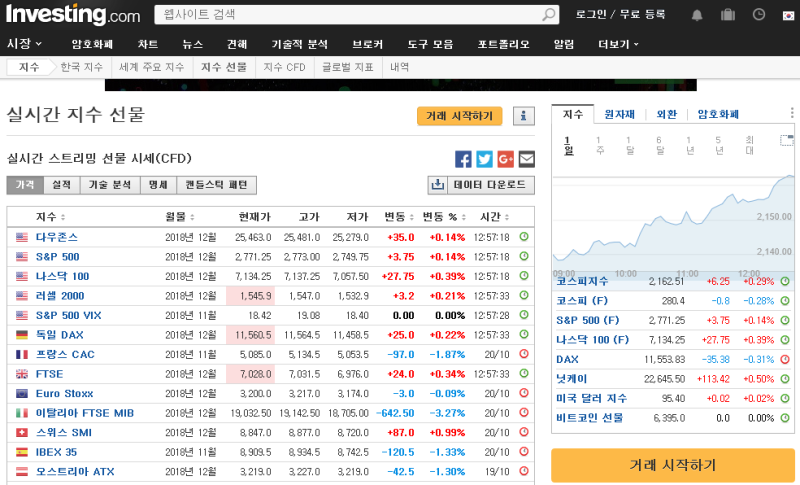Open the 닛케이 sidebar link
Image resolution: width=800 pixels, height=485 pixels.
click(571, 379)
